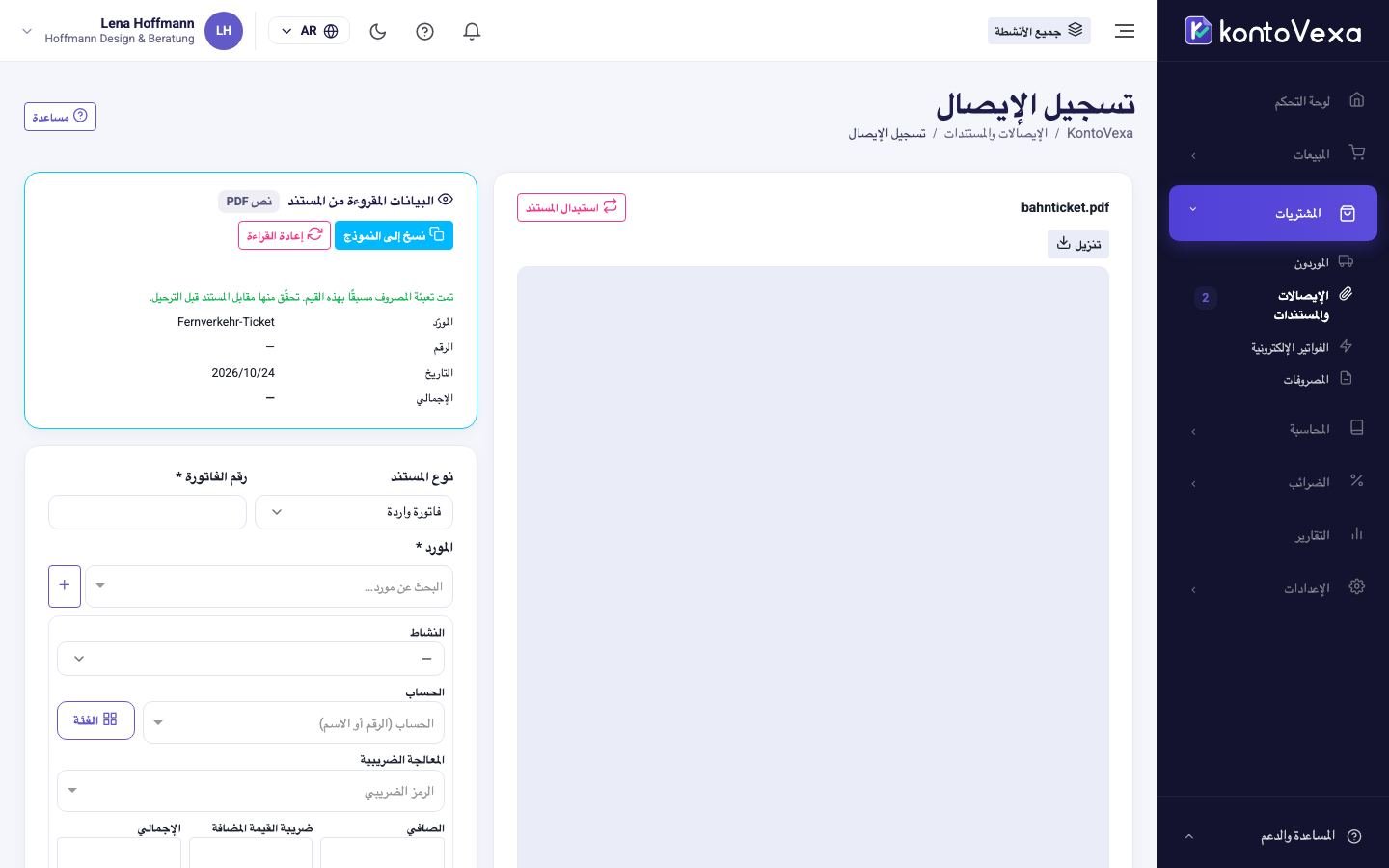
Task: Go to لوحة التحكم dashboard
Action: point(1273,100)
